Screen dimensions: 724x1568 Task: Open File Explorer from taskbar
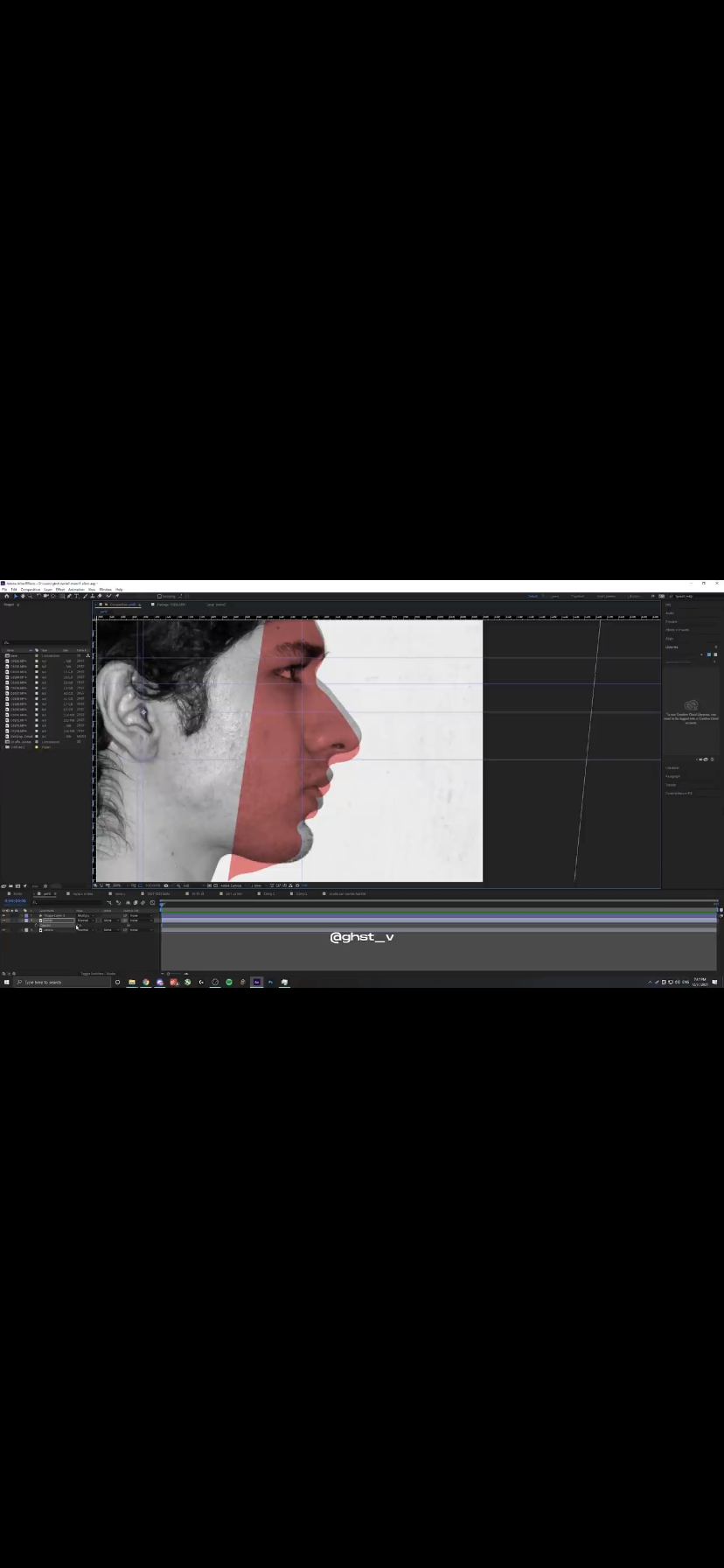[132, 982]
